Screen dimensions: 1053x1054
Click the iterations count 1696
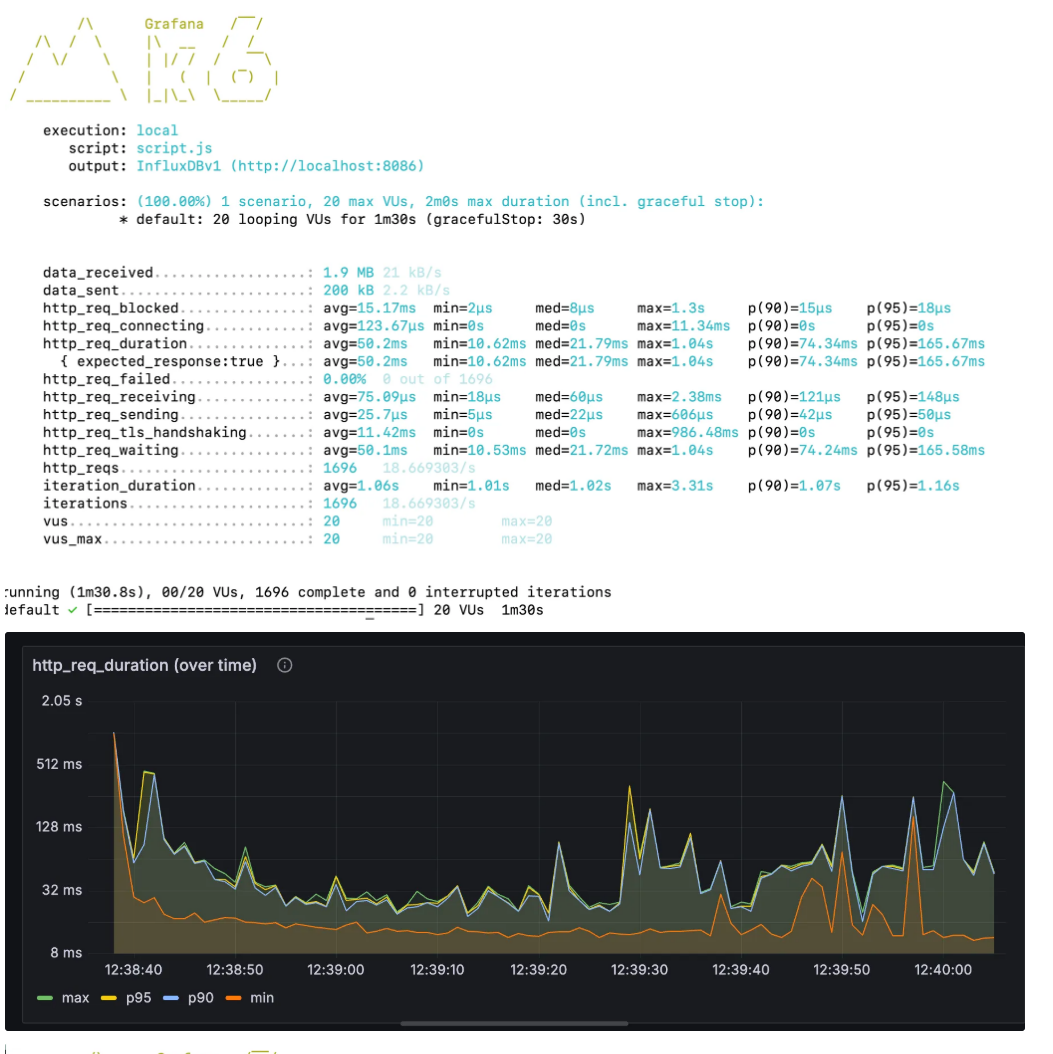[339, 503]
